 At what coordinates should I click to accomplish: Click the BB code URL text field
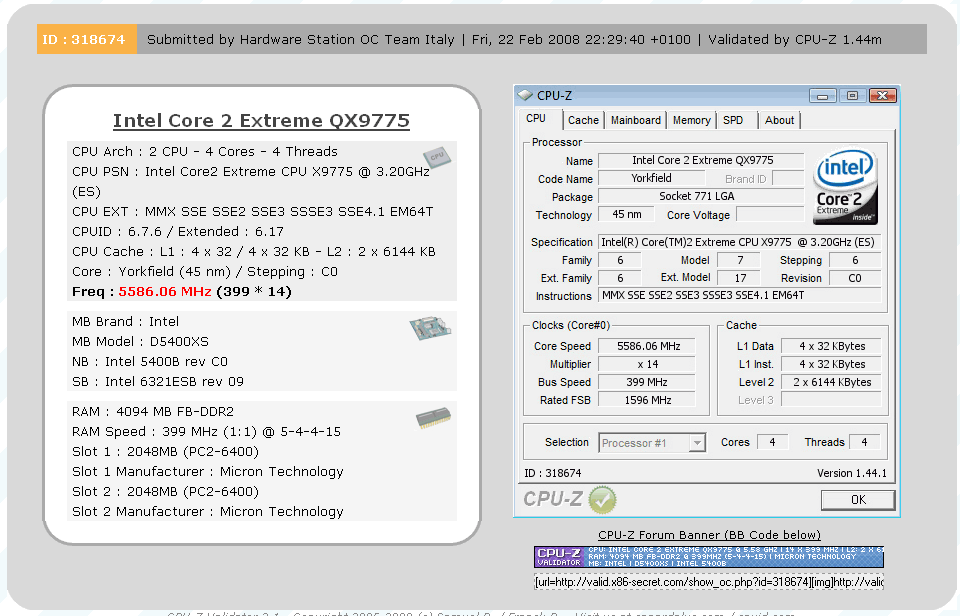coord(708,582)
